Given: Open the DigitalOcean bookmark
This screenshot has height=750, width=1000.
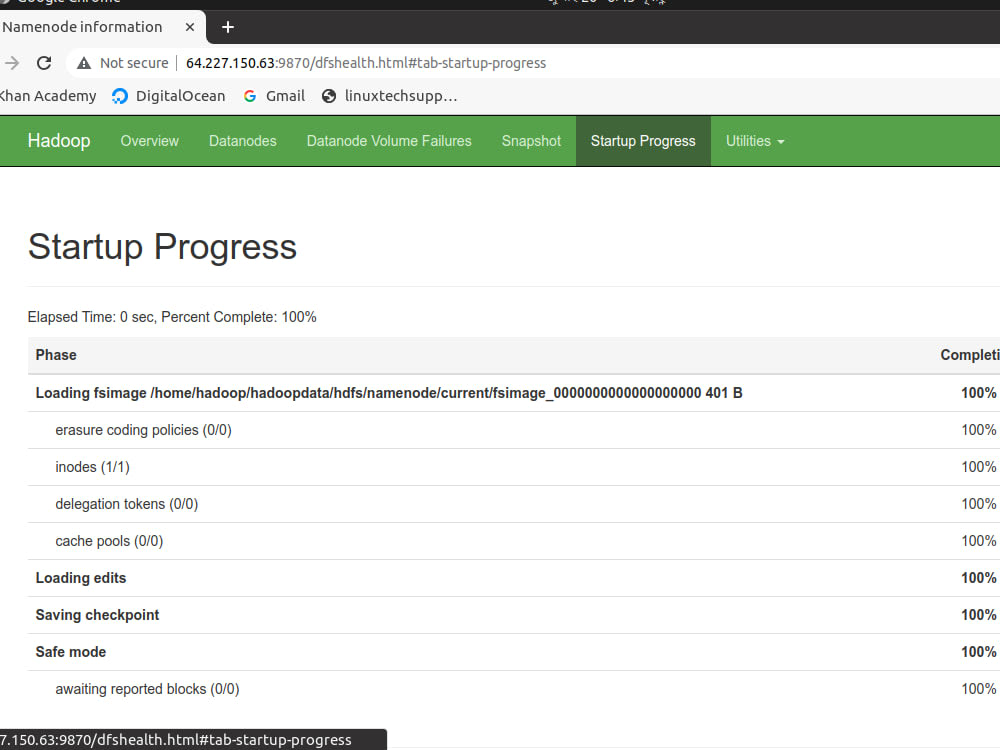Looking at the screenshot, I should [x=168, y=96].
